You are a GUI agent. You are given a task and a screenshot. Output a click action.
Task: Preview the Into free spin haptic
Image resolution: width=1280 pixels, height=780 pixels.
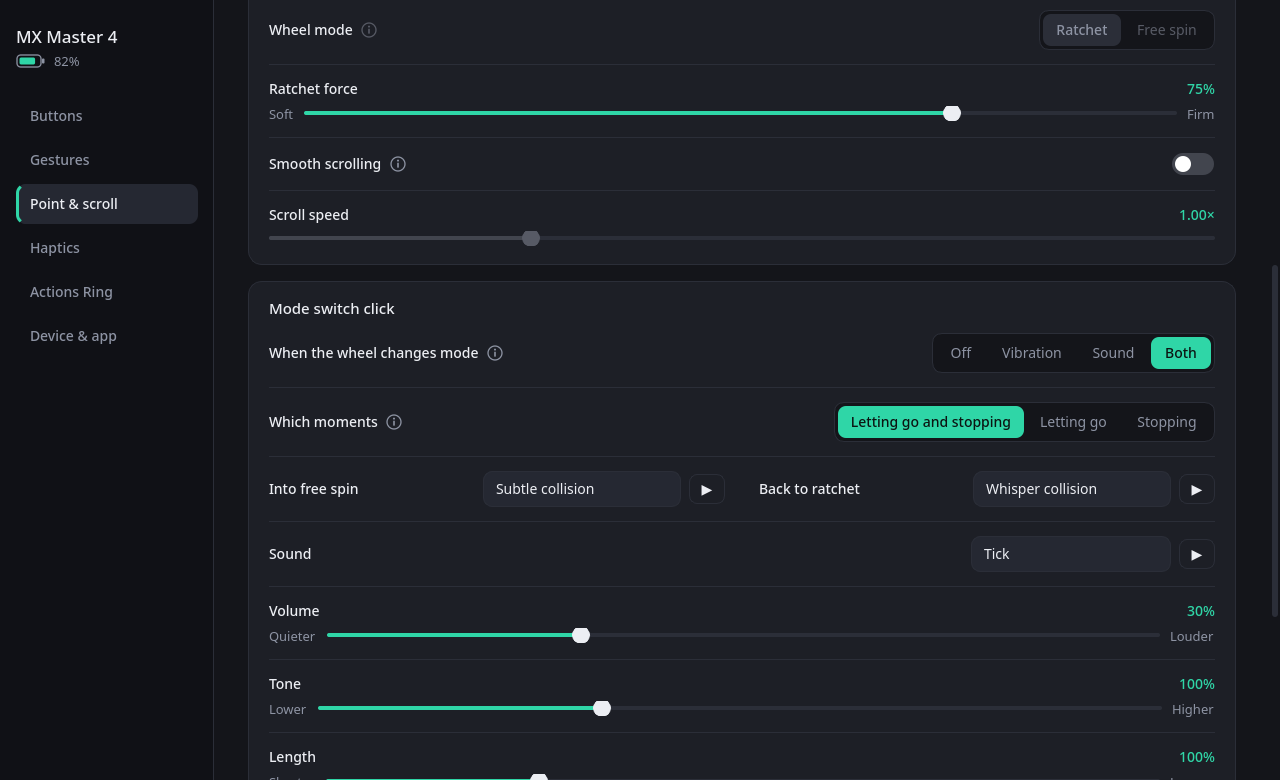pyautogui.click(x=707, y=489)
